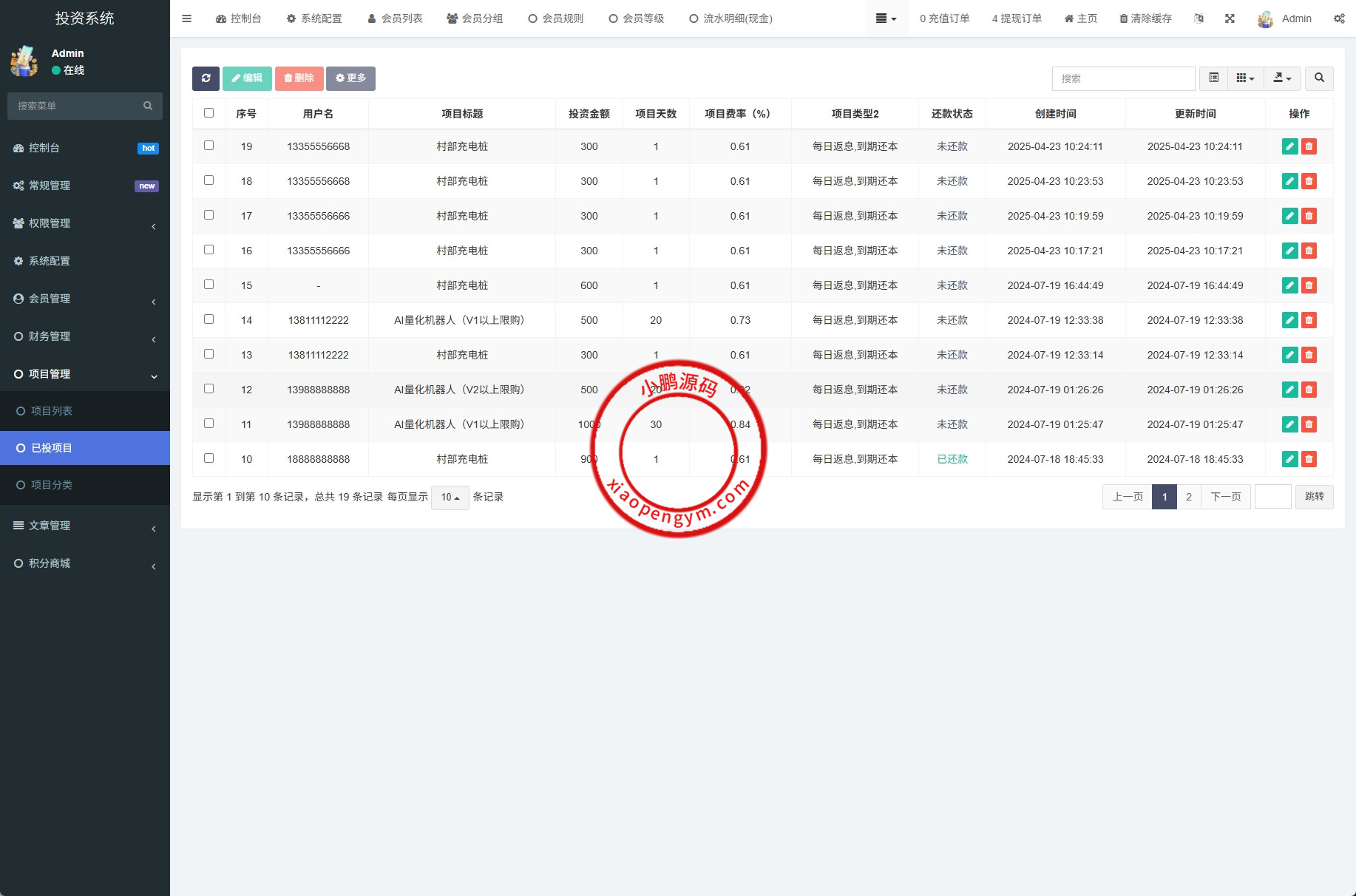
Task: Switch to the 会员等级 top tab
Action: click(x=636, y=18)
